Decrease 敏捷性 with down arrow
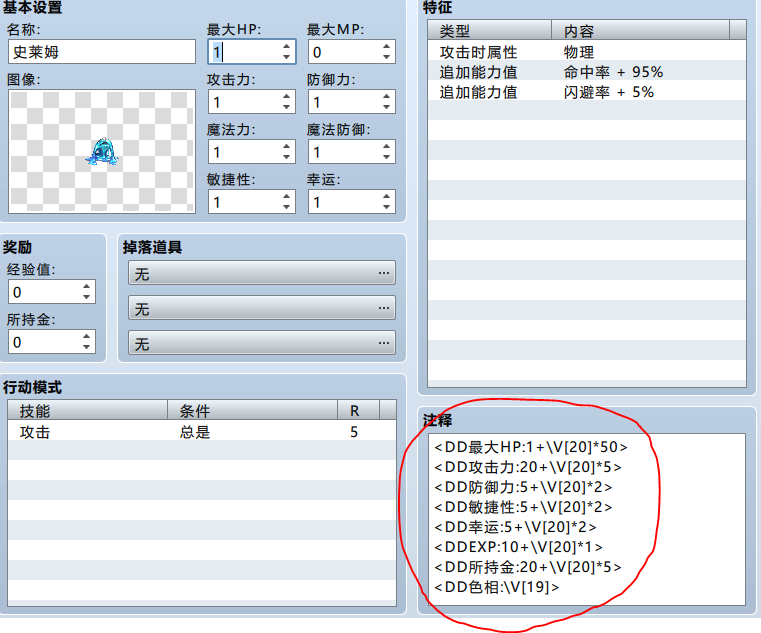This screenshot has height=633, width=761. pos(286,207)
